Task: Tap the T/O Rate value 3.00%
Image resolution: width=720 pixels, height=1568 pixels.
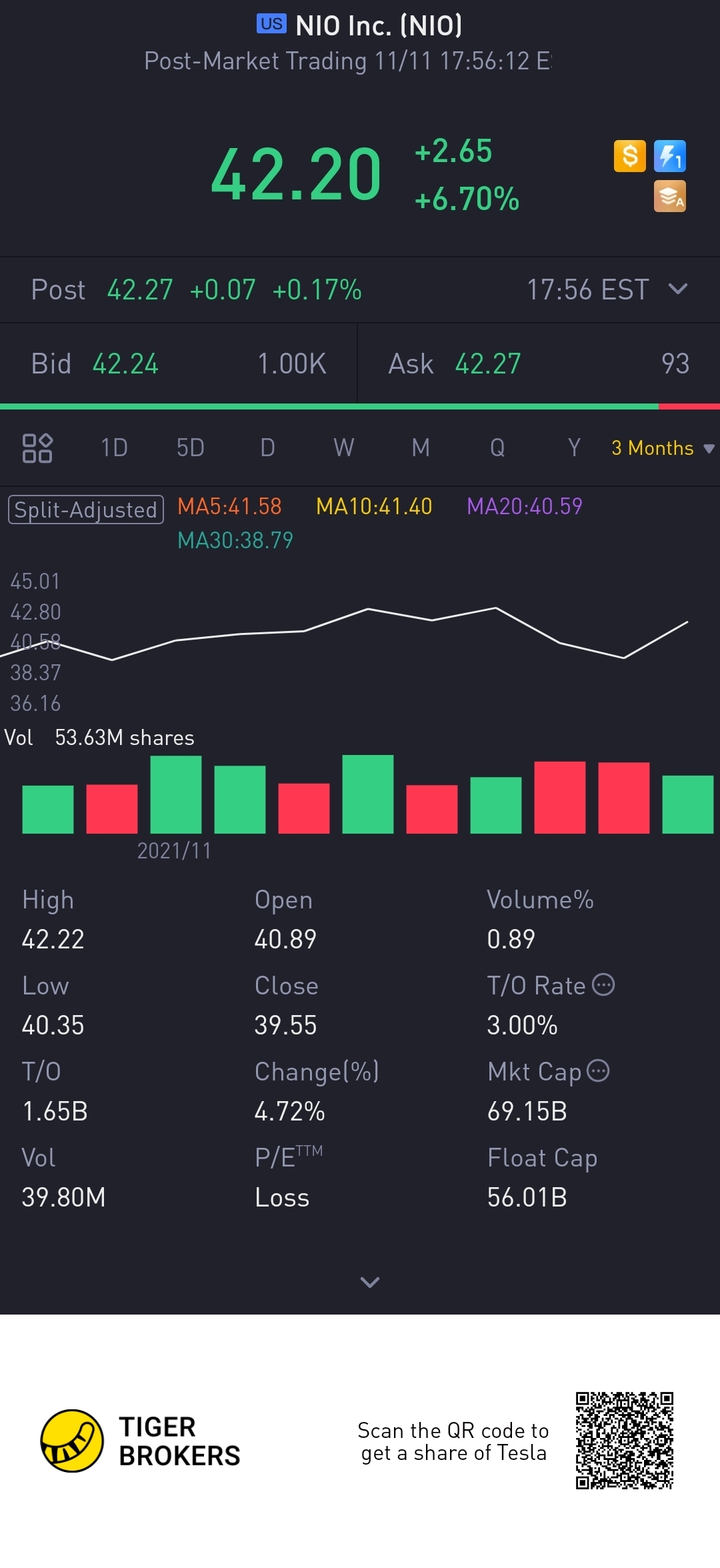Action: coord(522,1026)
